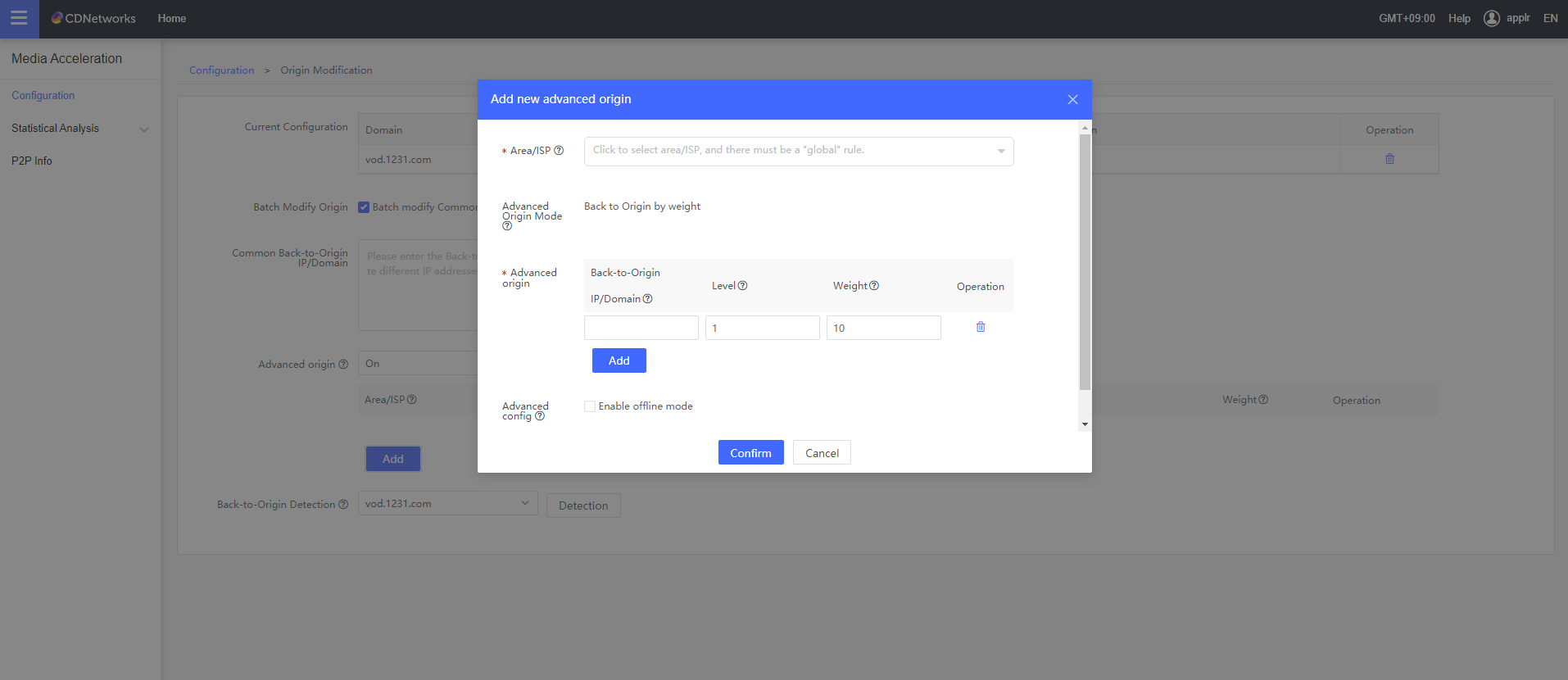Close the Add new advanced origin dialog
The height and width of the screenshot is (680, 1568).
pyautogui.click(x=1072, y=99)
